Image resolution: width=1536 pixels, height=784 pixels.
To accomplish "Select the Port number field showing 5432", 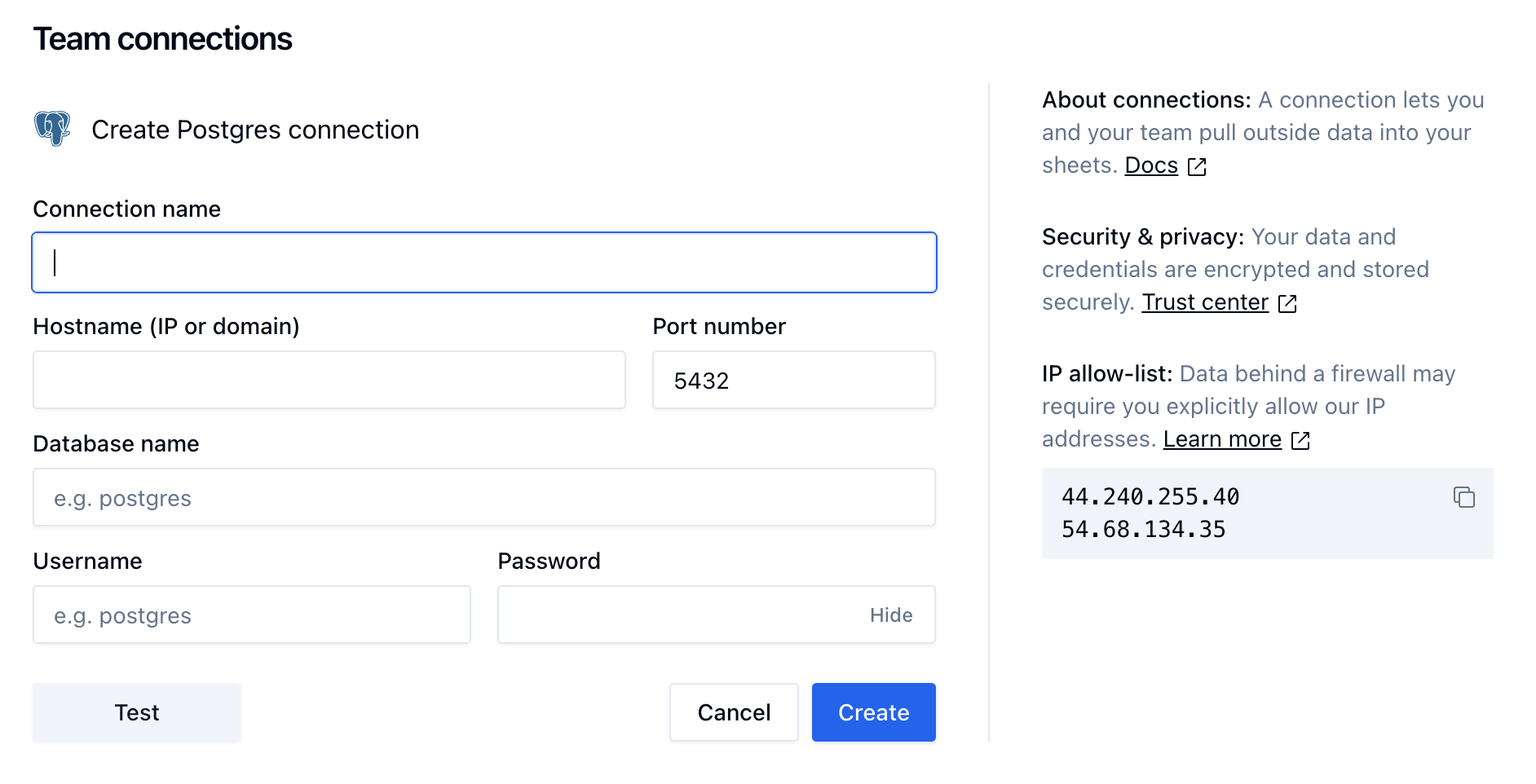I will tap(793, 380).
